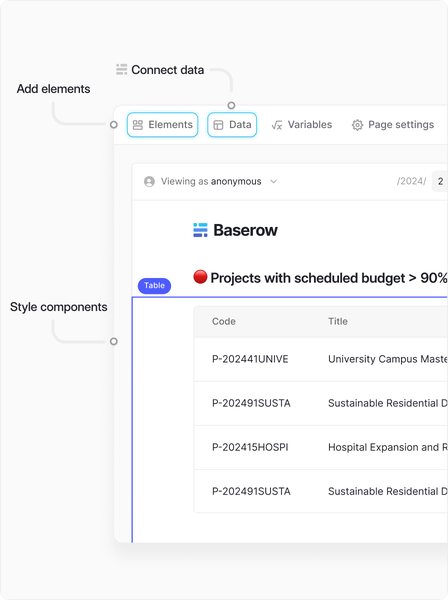This screenshot has width=448, height=600.
Task: Click the Title column header
Action: coord(338,321)
